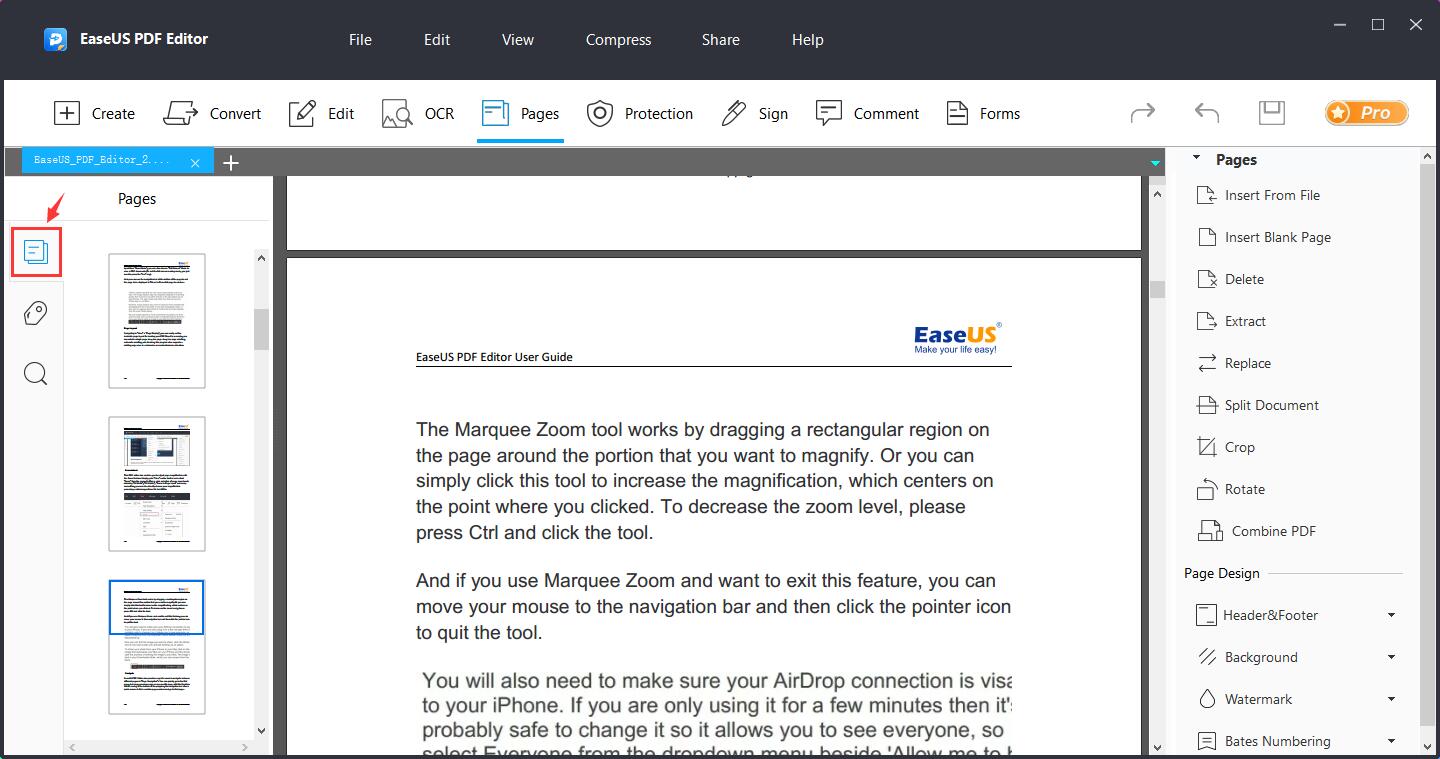Screen dimensions: 1440x759
Task: Select the Edit tool in toolbar
Action: (321, 113)
